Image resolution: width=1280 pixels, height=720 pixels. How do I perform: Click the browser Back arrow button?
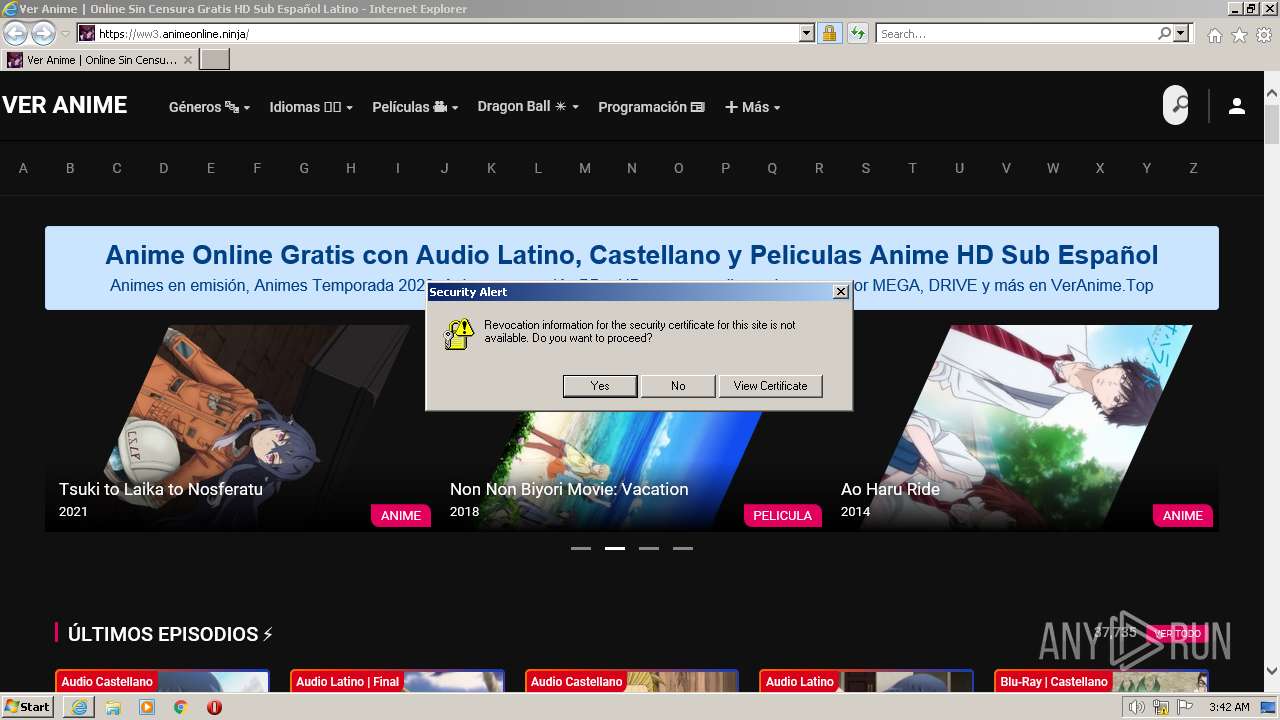(15, 33)
